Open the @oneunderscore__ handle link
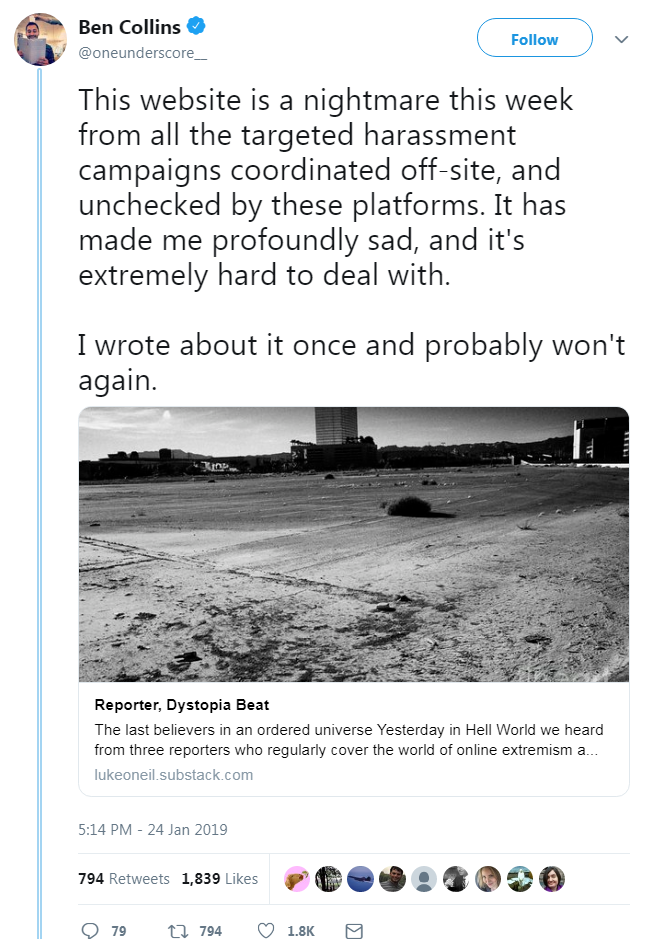 tap(143, 53)
